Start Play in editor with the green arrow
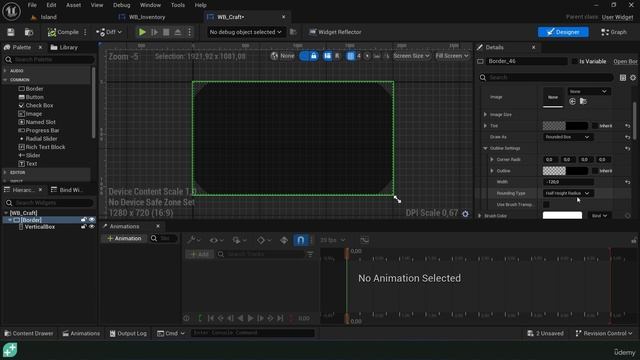The image size is (640, 360). (142, 32)
